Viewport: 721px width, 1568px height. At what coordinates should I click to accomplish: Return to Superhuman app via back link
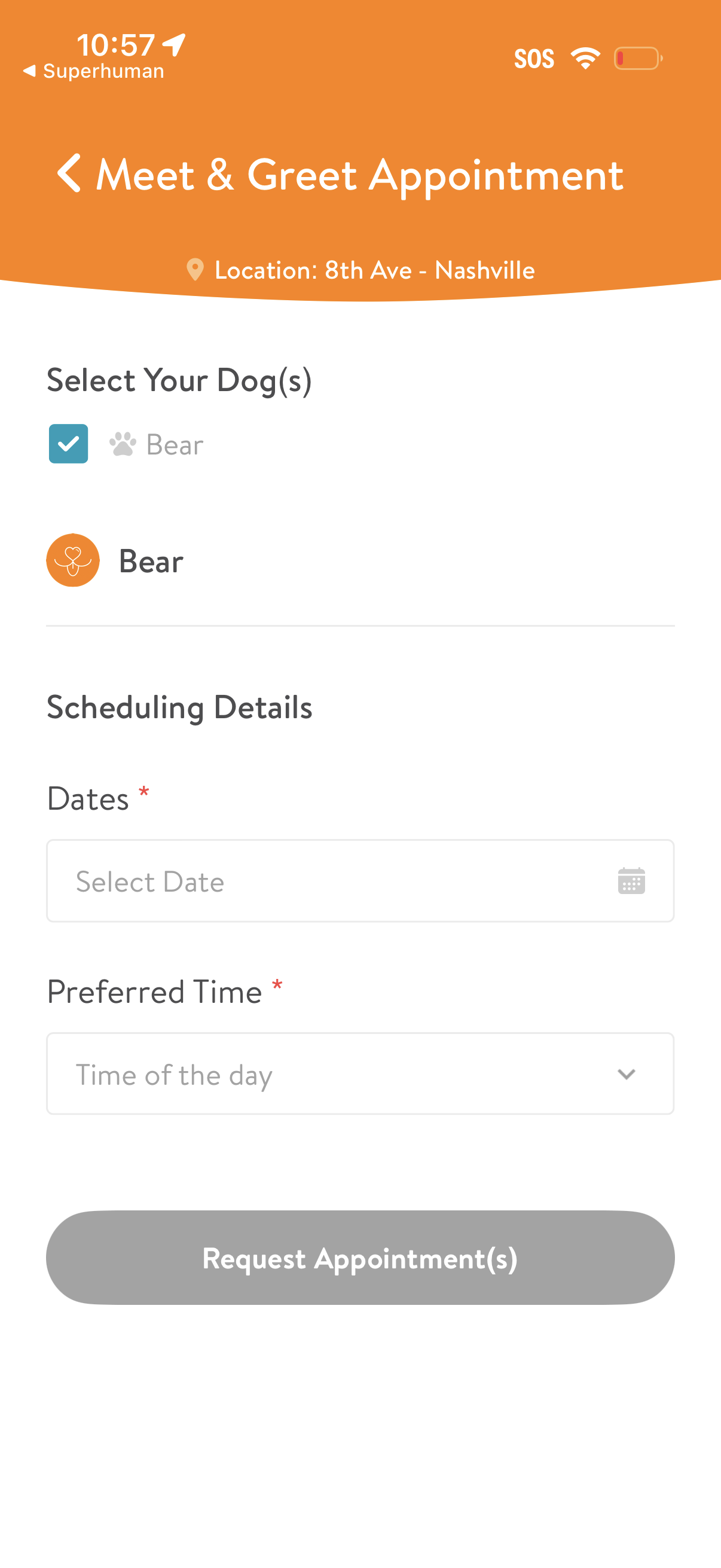click(94, 71)
